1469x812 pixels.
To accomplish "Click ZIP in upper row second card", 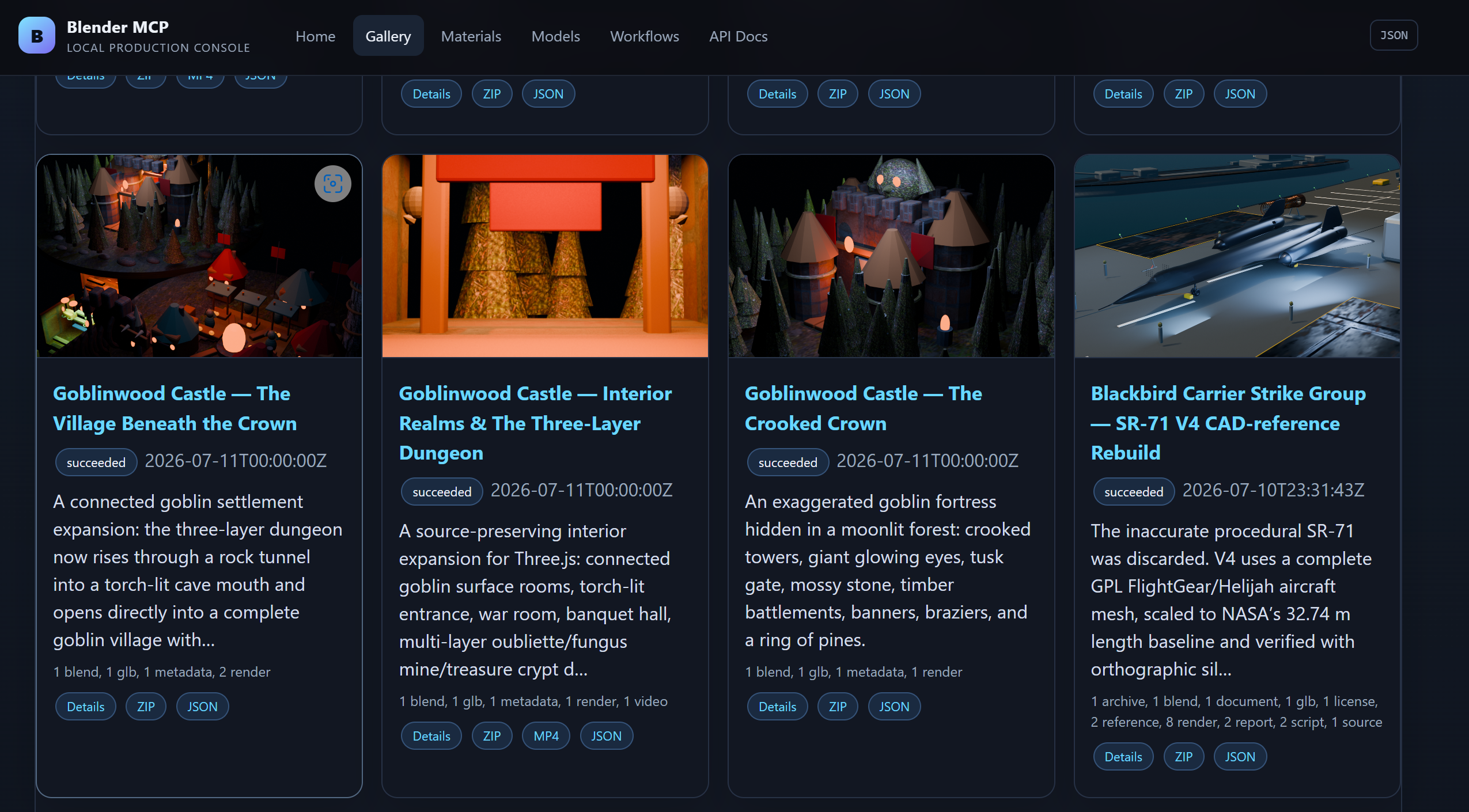I will pos(492,94).
